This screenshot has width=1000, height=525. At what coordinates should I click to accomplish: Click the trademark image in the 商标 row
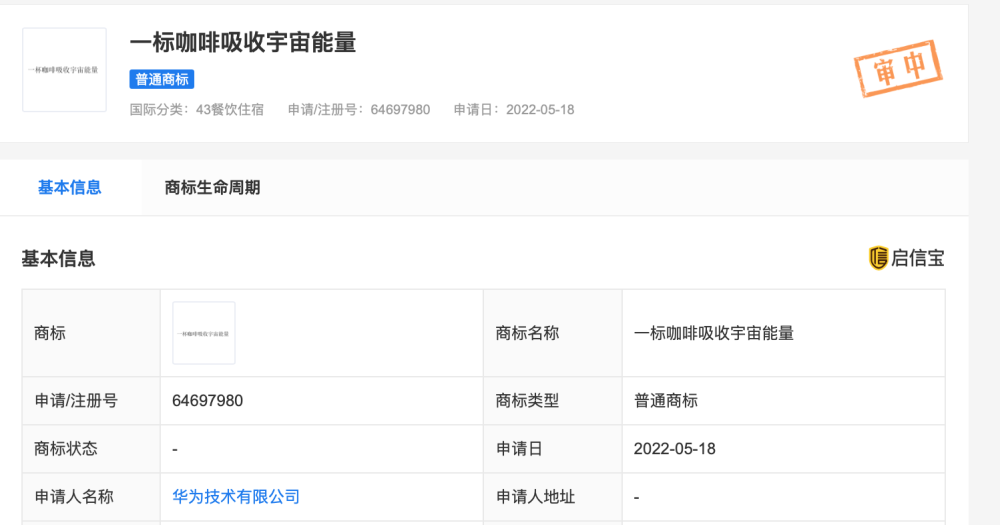click(204, 333)
